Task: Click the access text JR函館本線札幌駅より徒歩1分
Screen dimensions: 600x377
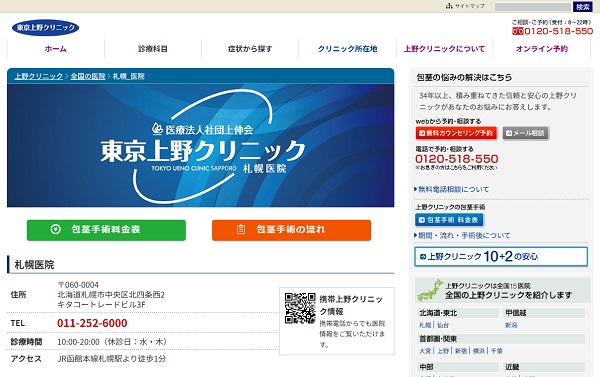Action: click(111, 359)
